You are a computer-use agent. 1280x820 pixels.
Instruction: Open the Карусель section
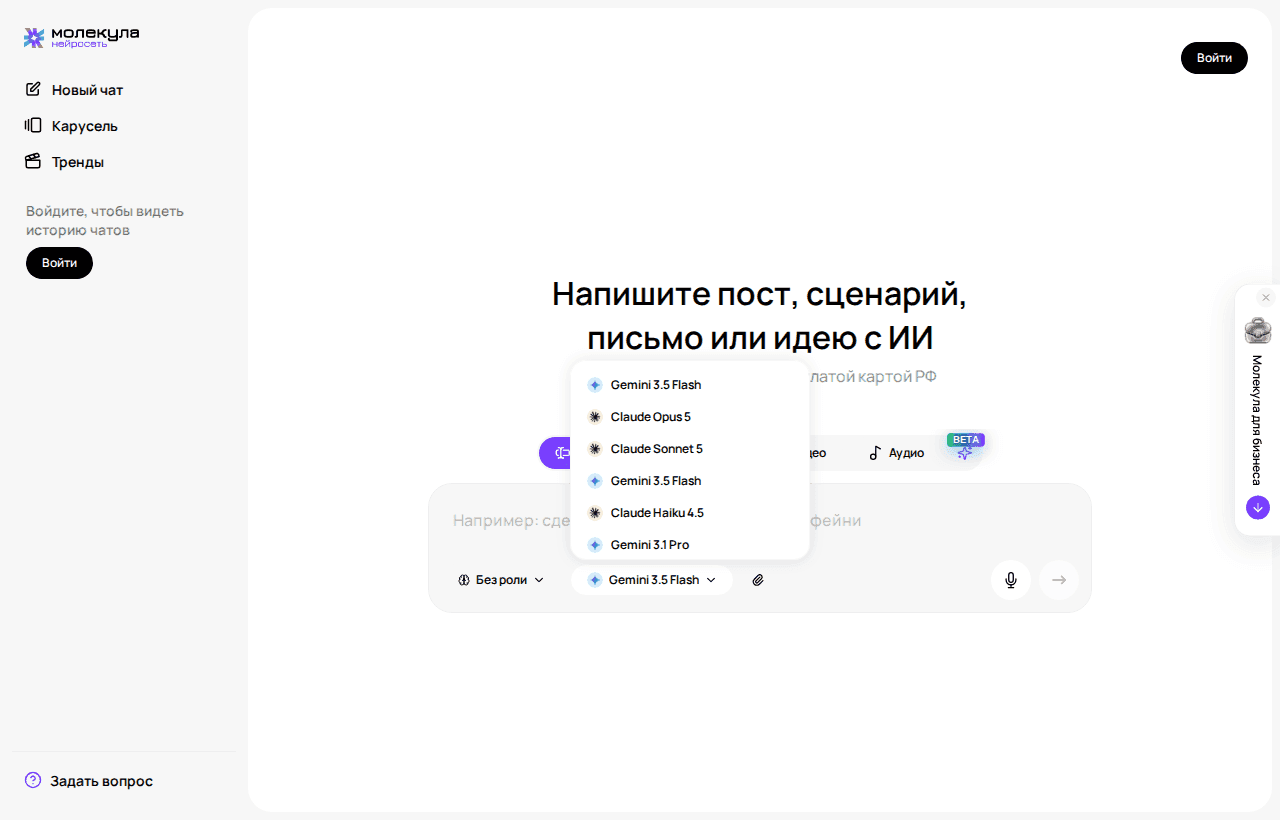click(x=71, y=126)
